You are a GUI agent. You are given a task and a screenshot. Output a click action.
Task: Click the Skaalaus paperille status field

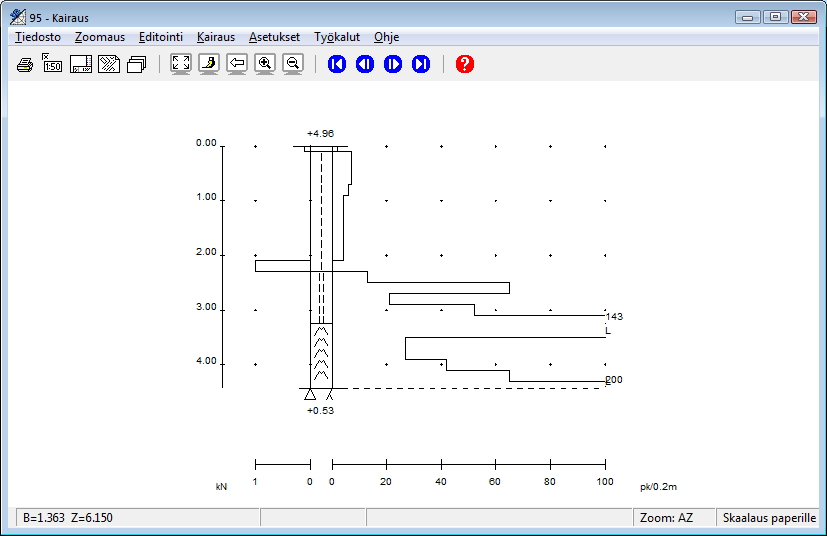768,518
